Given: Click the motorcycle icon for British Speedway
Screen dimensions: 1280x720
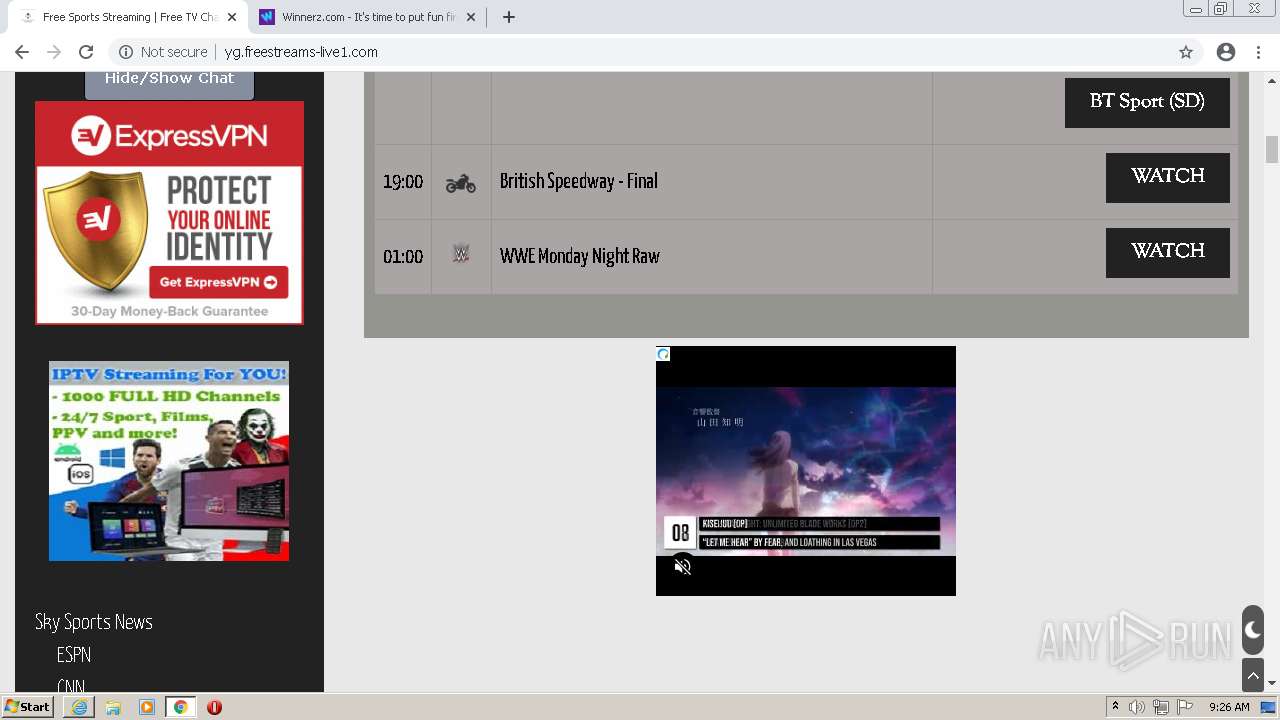Looking at the screenshot, I should pyautogui.click(x=461, y=182).
